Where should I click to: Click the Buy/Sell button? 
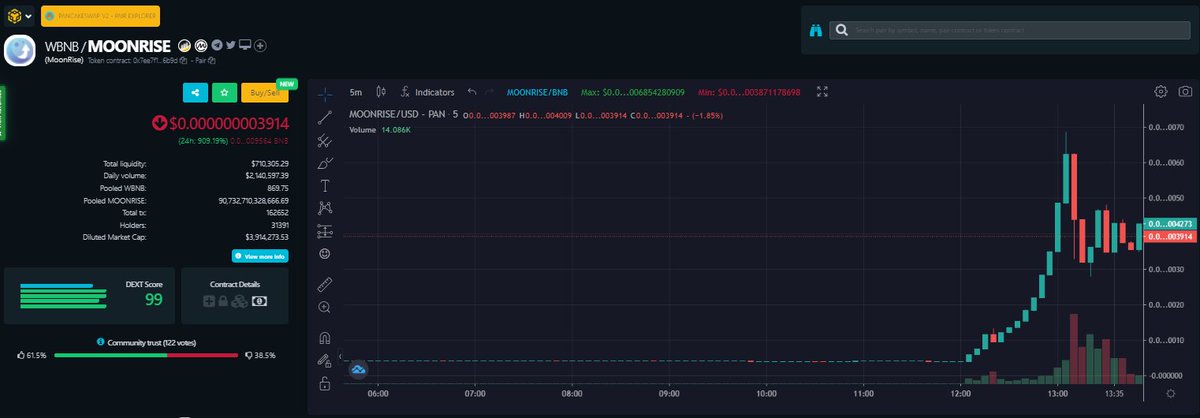click(x=264, y=92)
